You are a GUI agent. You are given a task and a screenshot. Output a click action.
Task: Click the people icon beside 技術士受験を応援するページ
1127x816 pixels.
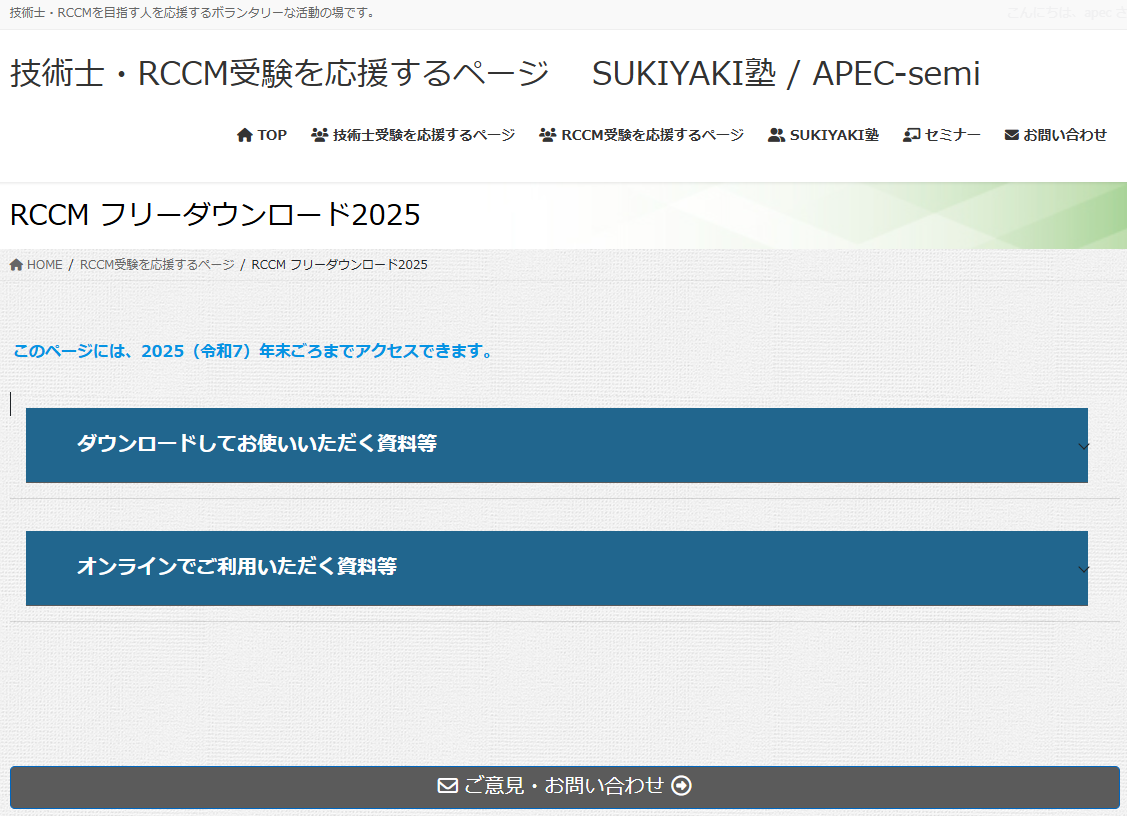pos(319,134)
